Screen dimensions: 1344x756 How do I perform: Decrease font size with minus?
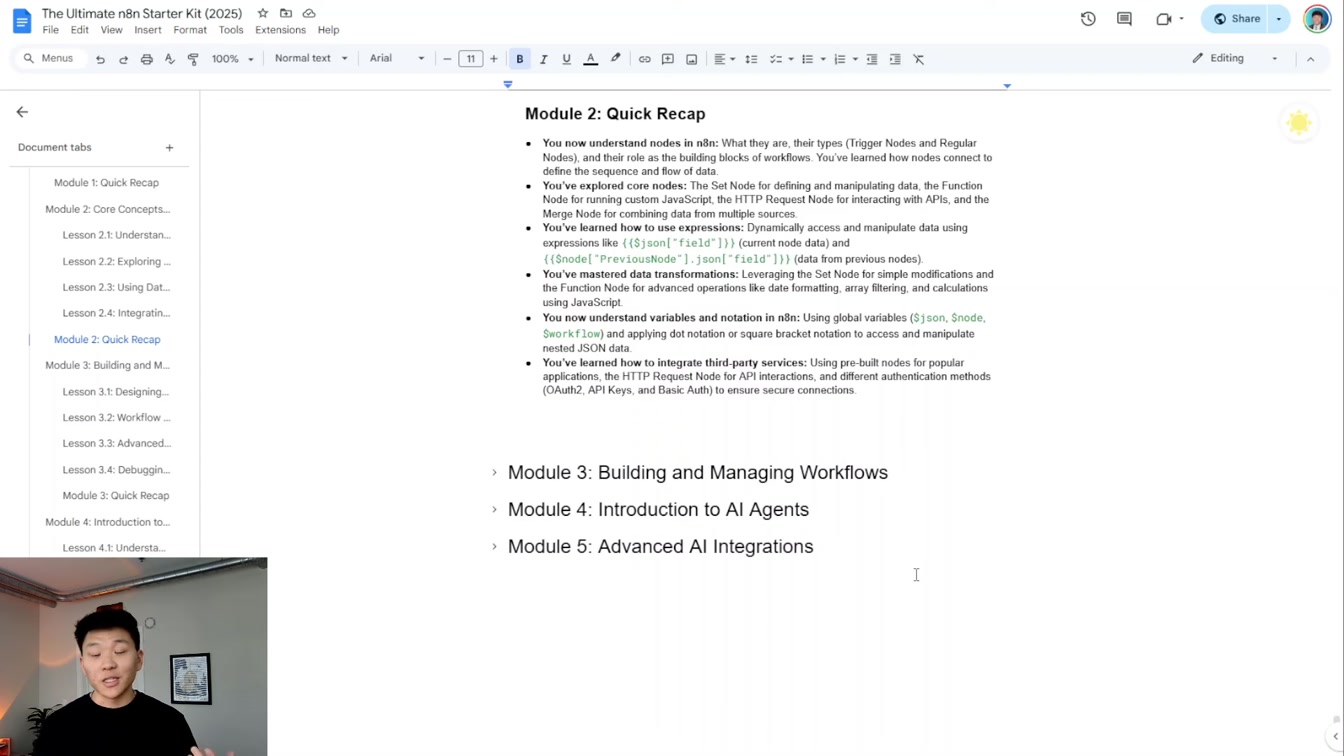(447, 59)
